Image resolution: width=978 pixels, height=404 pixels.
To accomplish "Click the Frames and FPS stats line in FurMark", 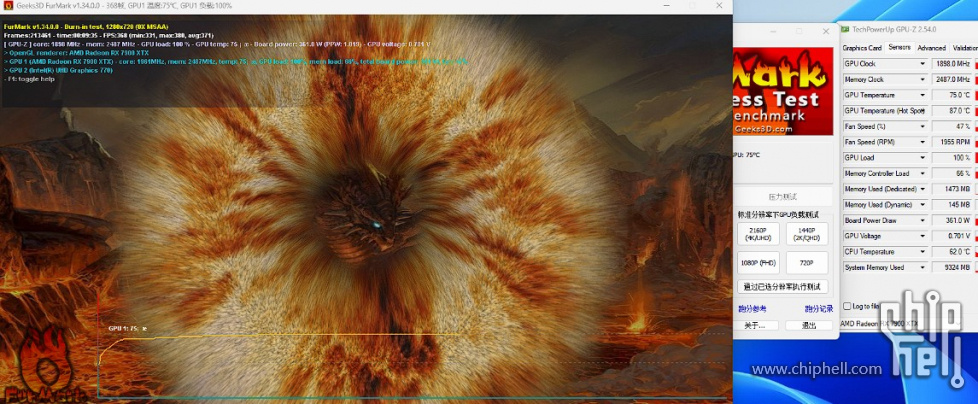I will pyautogui.click(x=108, y=36).
